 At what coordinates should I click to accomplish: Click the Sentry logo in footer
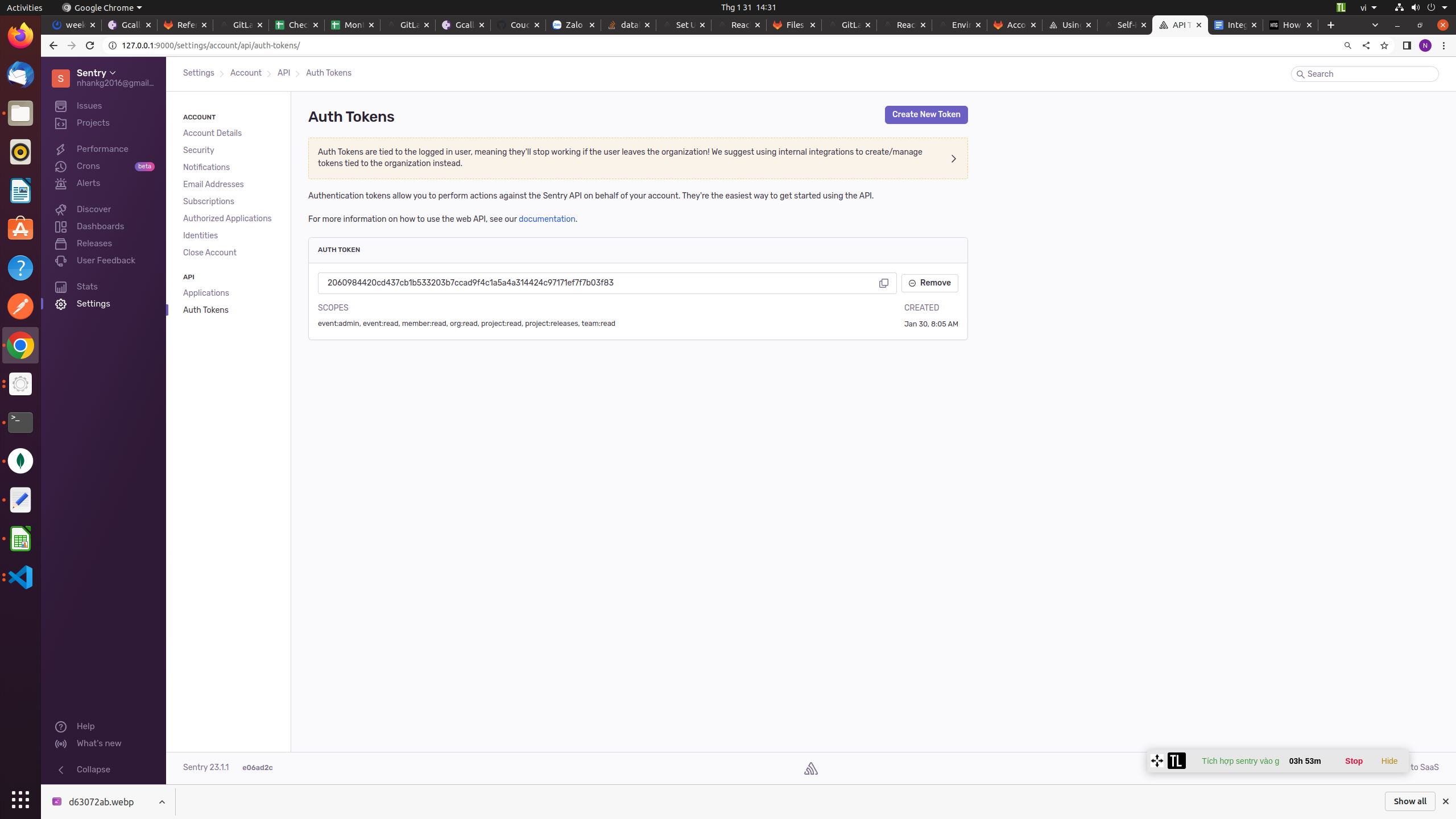click(810, 768)
